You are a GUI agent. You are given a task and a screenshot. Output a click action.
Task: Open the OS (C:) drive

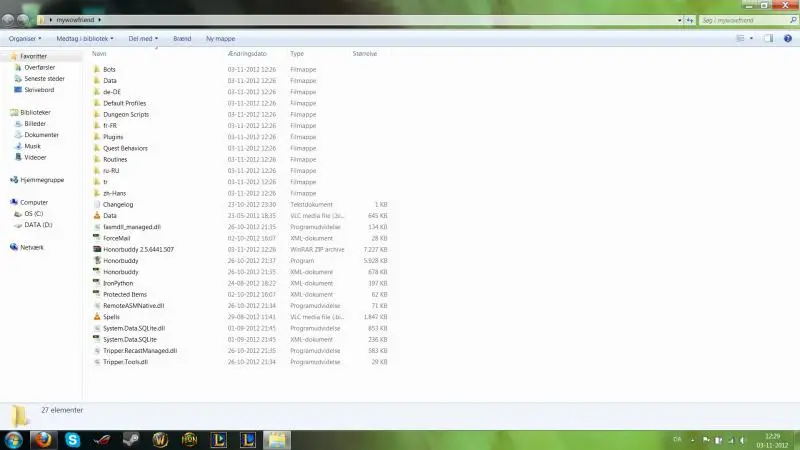click(34, 213)
